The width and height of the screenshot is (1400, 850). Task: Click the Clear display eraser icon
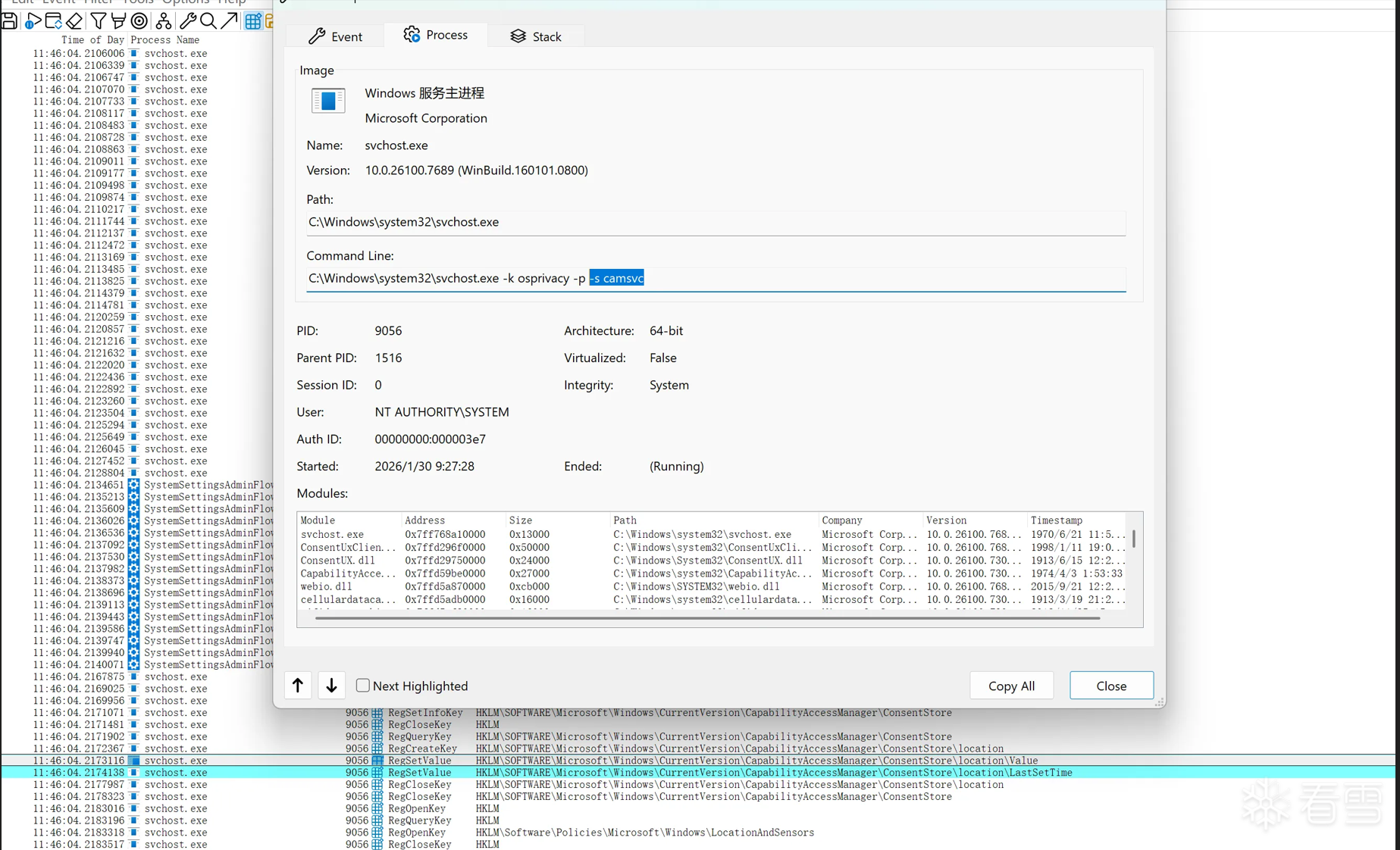tap(75, 21)
